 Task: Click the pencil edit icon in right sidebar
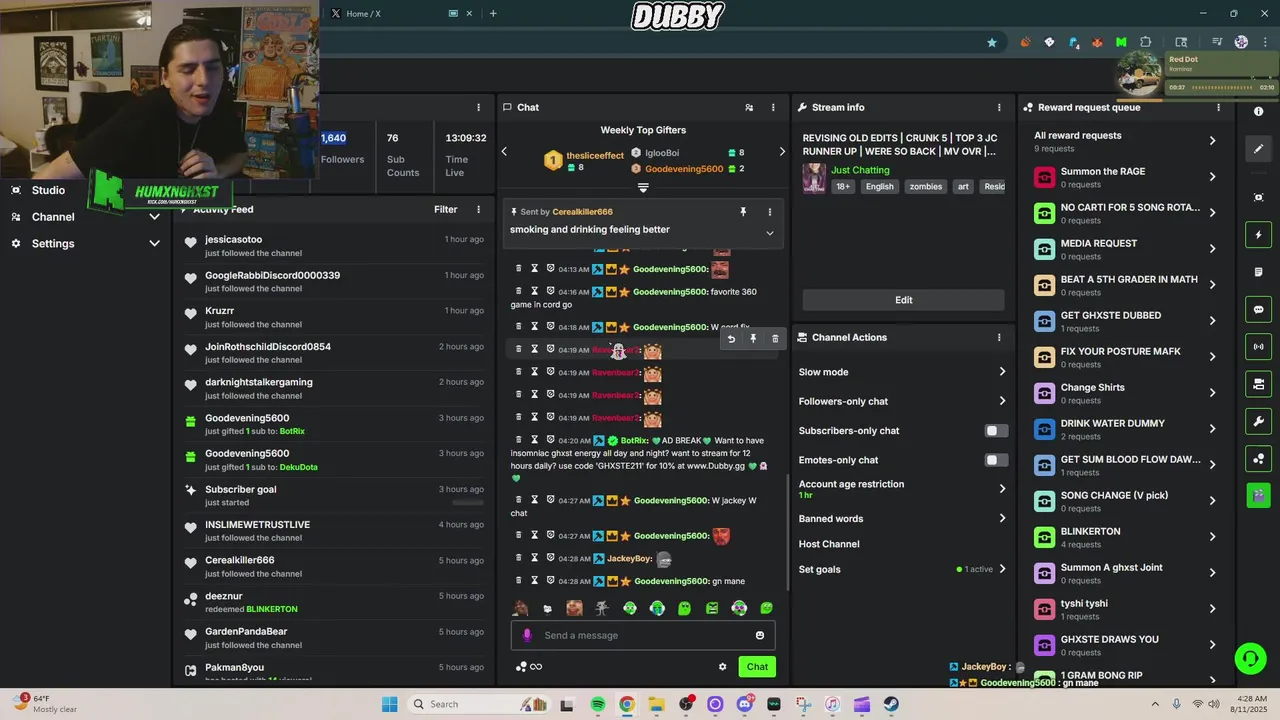coord(1259,149)
